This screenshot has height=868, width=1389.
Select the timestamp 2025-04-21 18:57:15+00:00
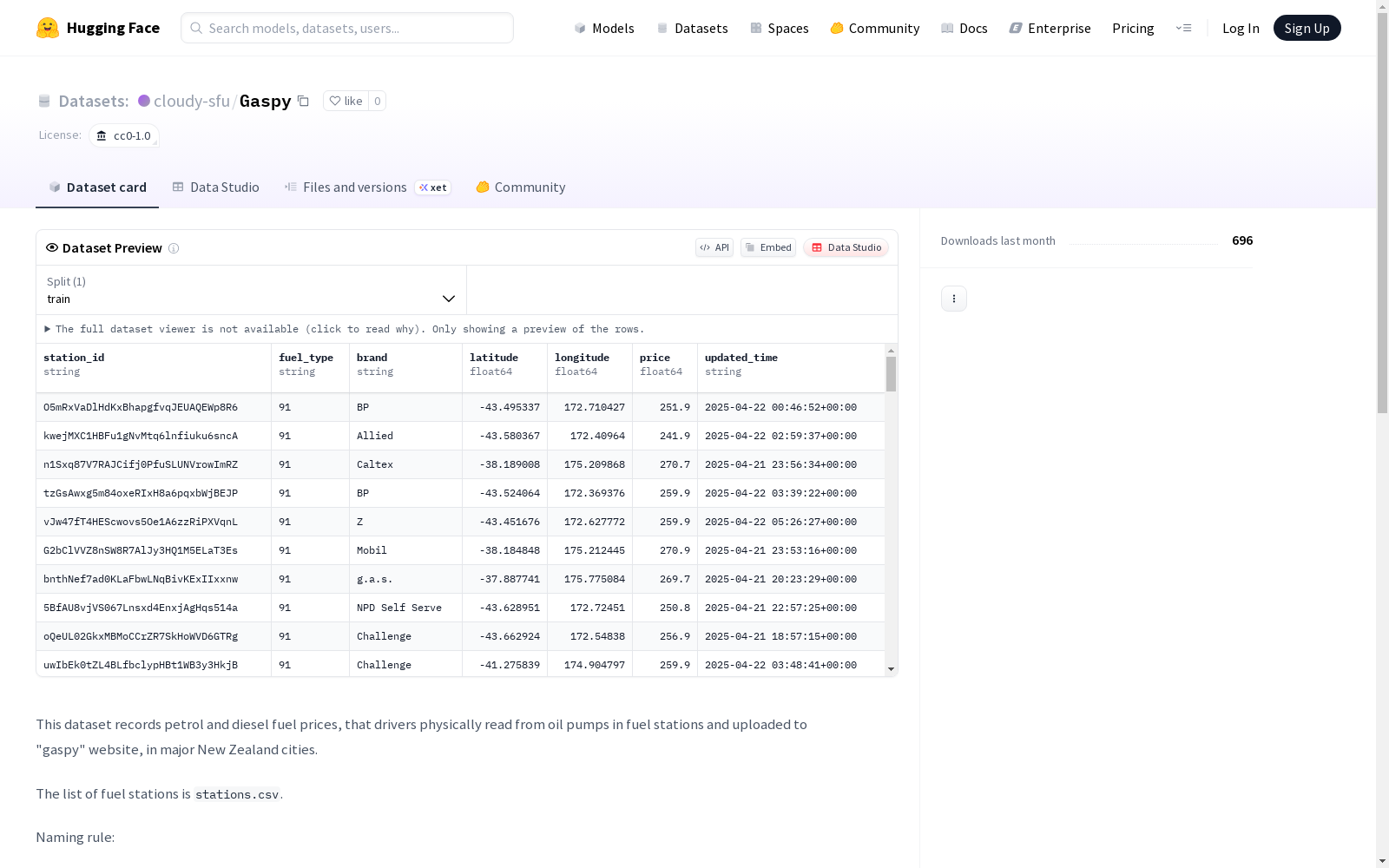[791, 636]
